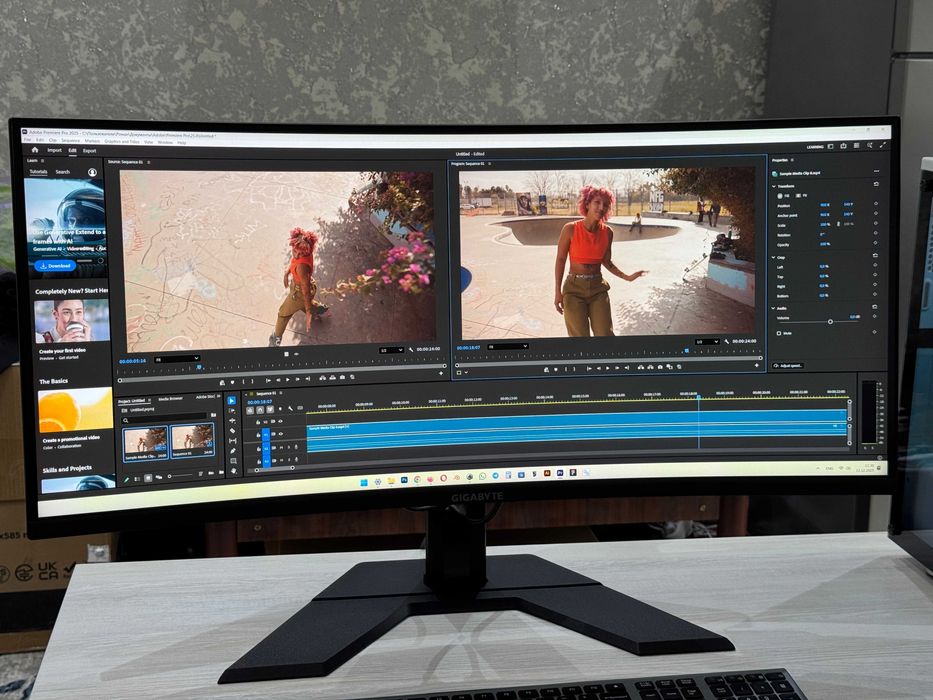The height and width of the screenshot is (700, 933).
Task: Click Insert button in Source monitor
Action: 323,378
